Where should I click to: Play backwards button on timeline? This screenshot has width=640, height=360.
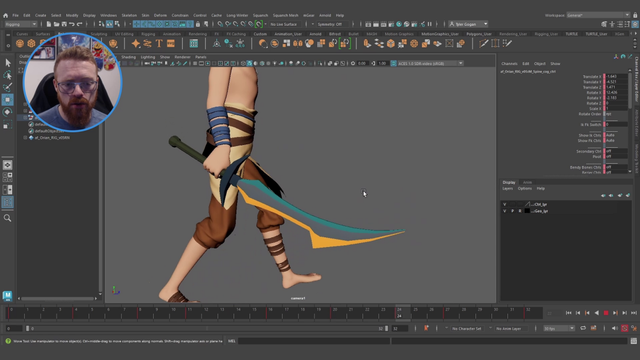pyautogui.click(x=596, y=313)
